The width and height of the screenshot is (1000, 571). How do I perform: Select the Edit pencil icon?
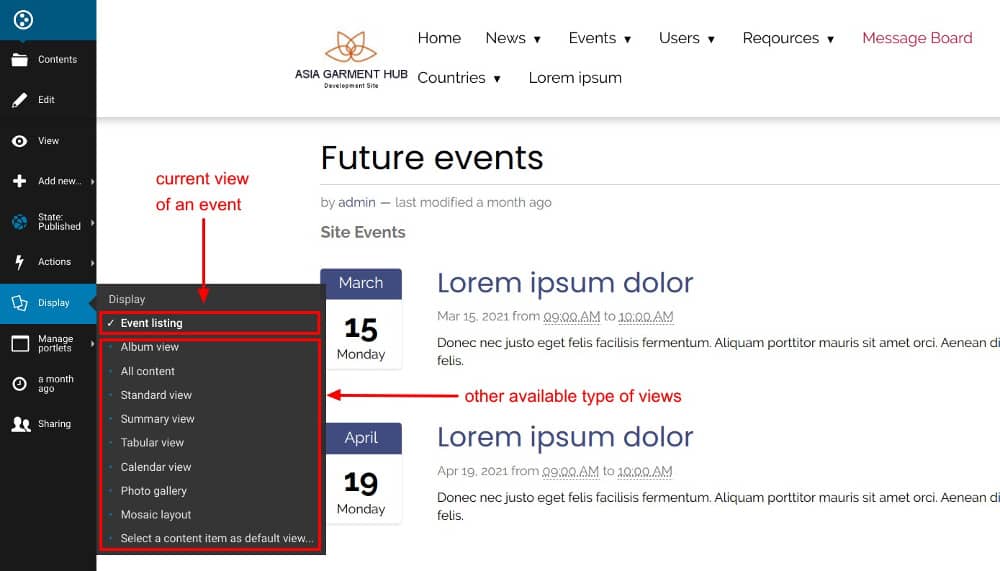pos(19,100)
